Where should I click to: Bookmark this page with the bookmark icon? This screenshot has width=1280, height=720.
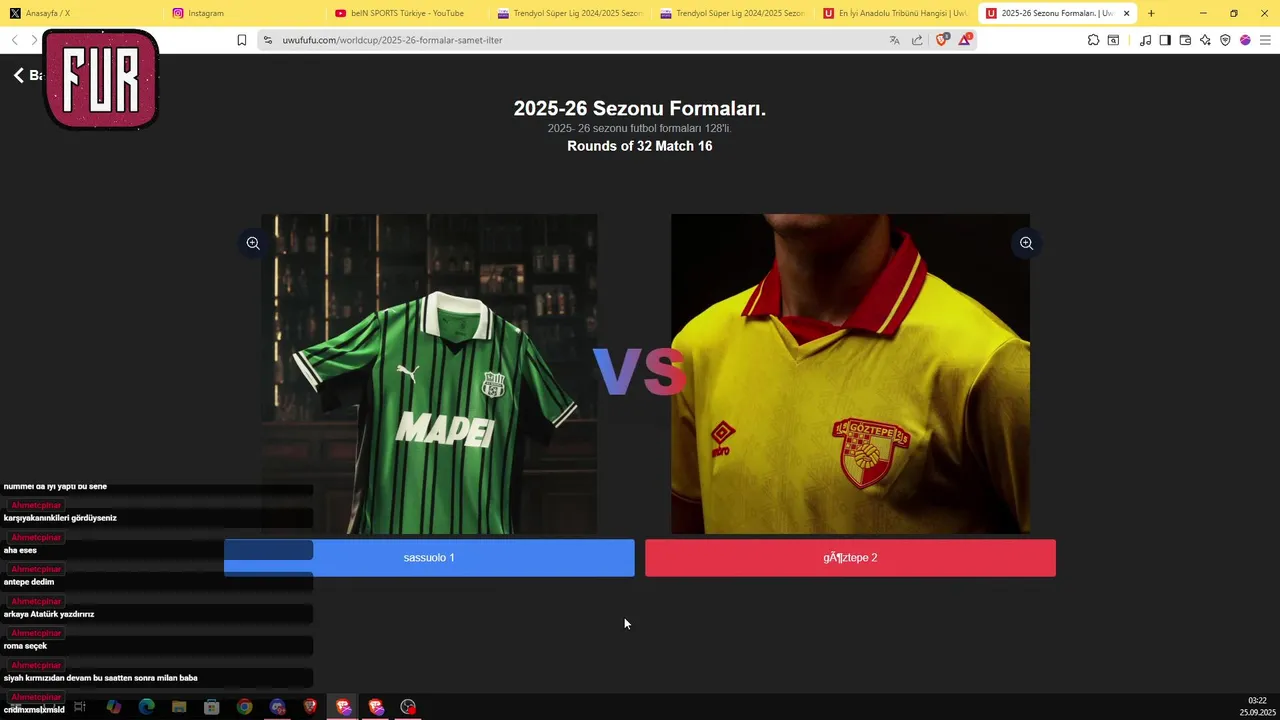pyautogui.click(x=241, y=40)
